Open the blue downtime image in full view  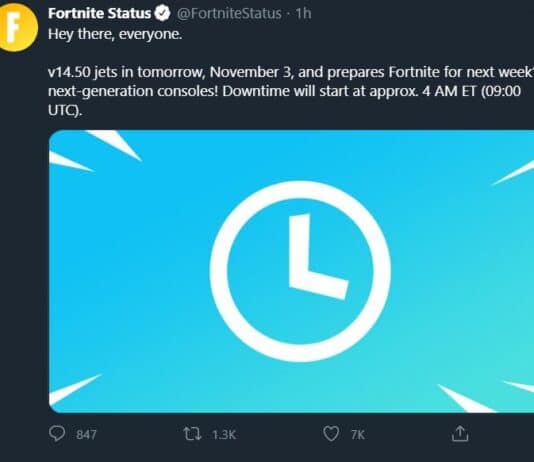click(292, 271)
